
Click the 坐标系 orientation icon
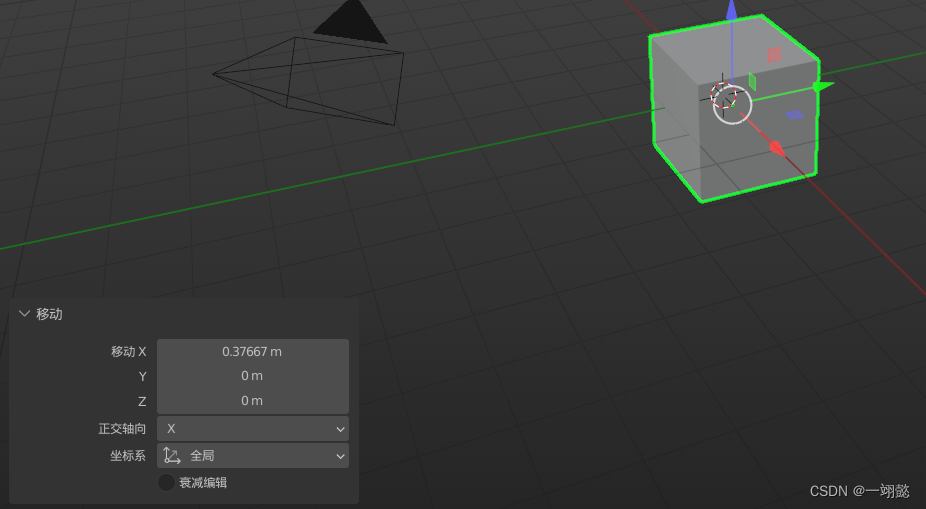click(x=172, y=455)
